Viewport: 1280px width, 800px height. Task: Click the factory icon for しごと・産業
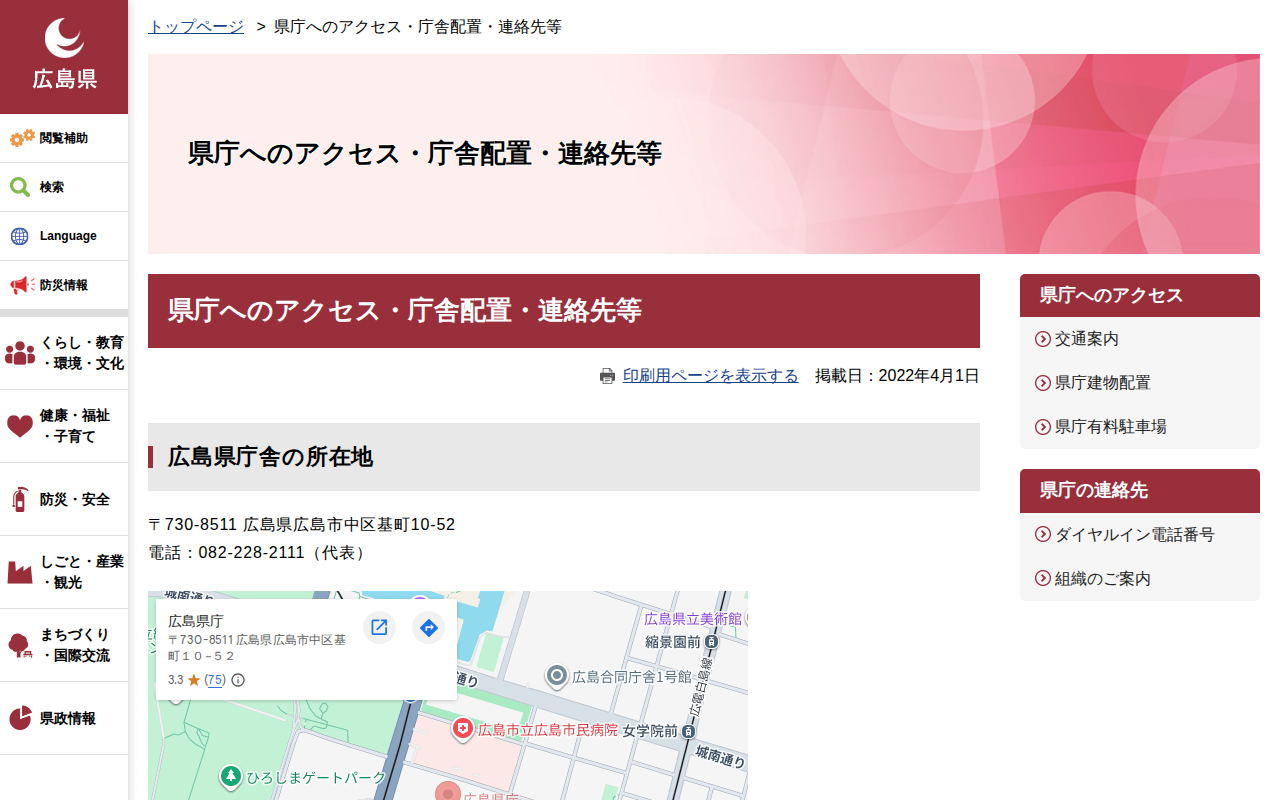(20, 572)
